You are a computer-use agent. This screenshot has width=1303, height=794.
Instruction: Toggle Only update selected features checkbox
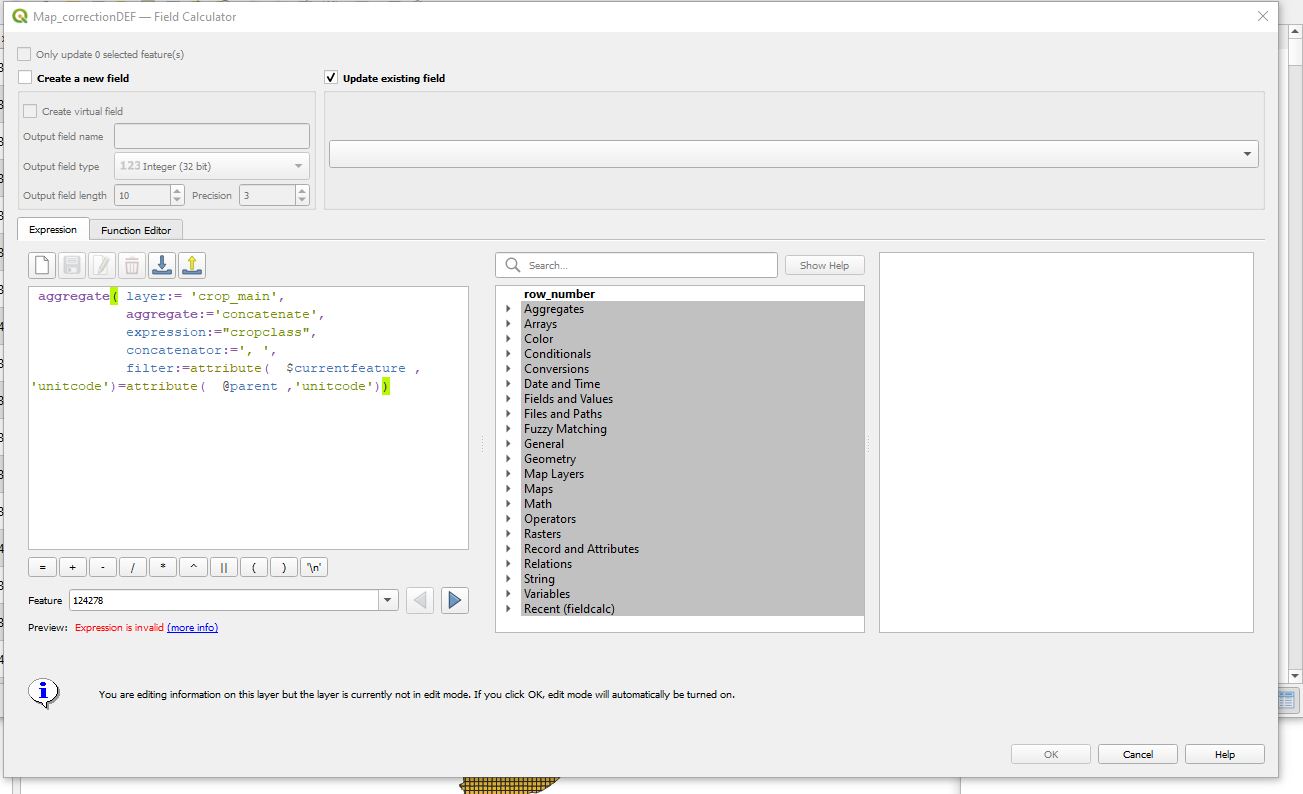(x=25, y=54)
